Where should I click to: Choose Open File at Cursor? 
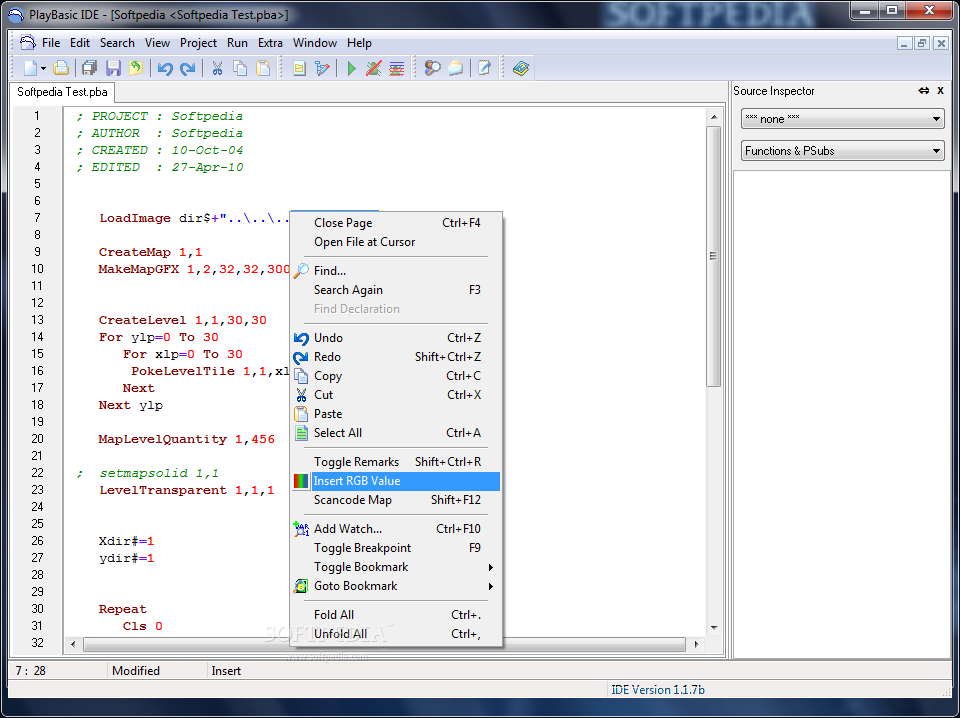pos(397,242)
